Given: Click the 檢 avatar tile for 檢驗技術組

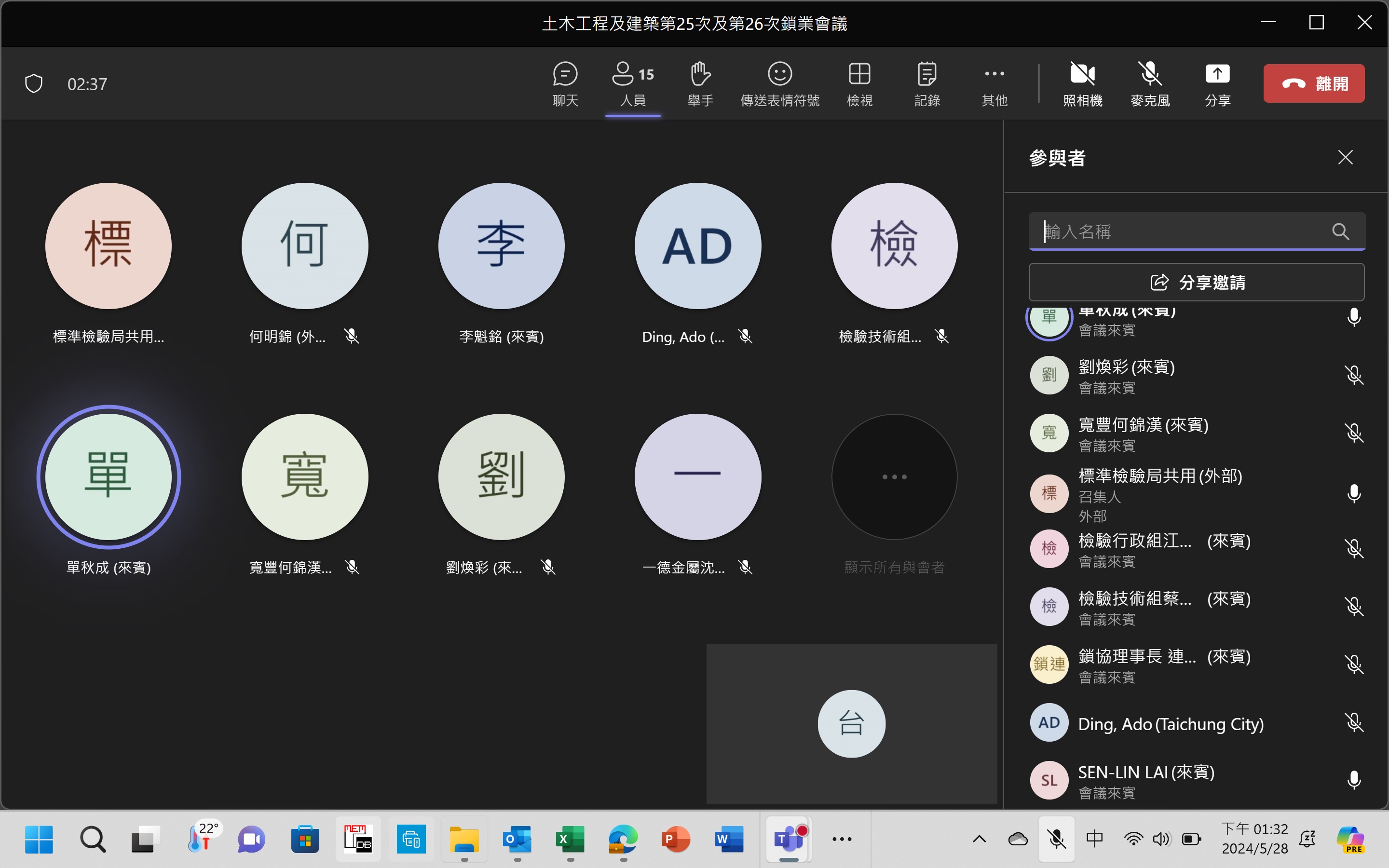Looking at the screenshot, I should point(894,246).
